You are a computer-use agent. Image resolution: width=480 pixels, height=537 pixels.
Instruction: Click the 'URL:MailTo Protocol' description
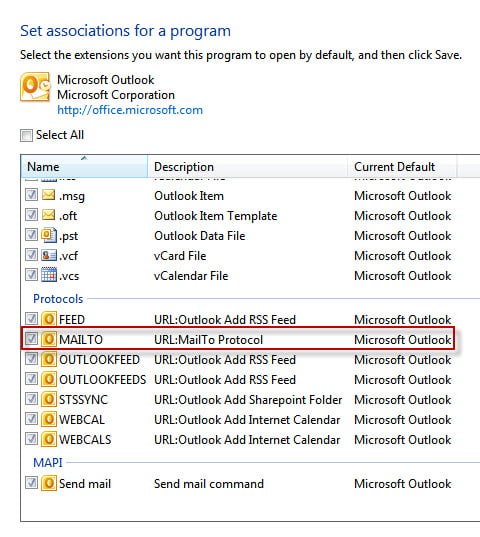[209, 340]
